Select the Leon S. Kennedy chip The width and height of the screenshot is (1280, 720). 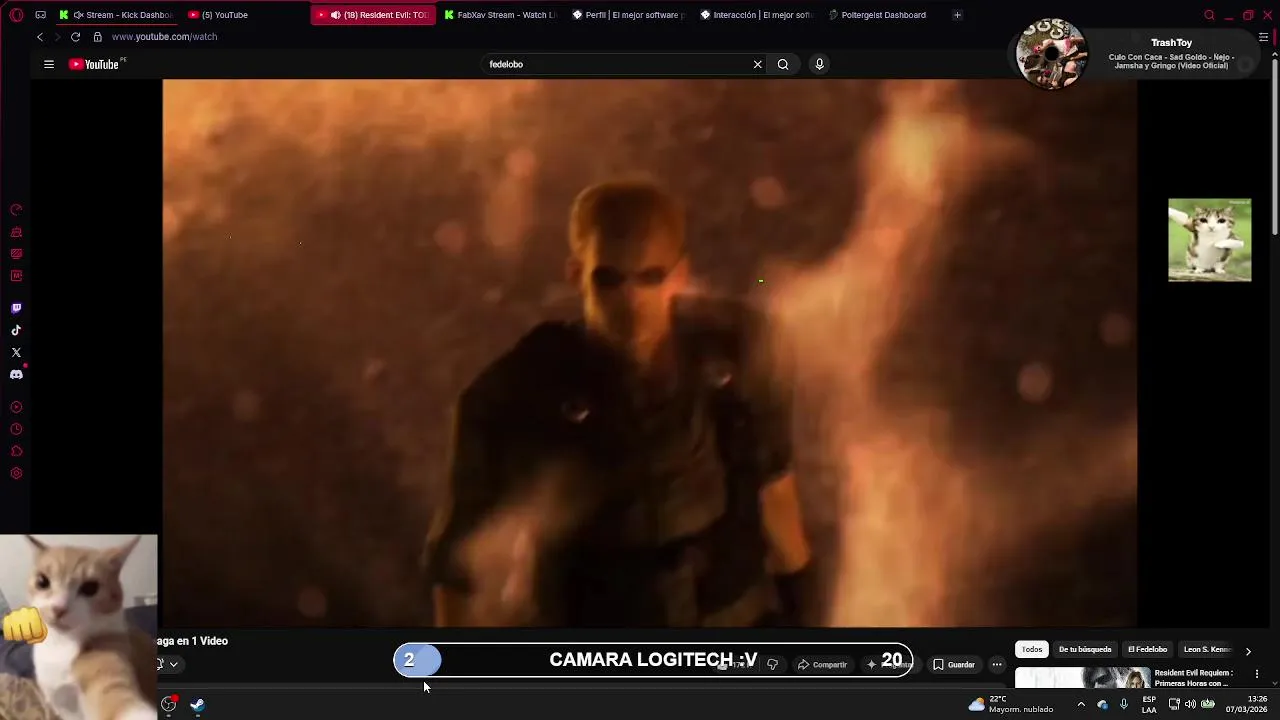1207,649
